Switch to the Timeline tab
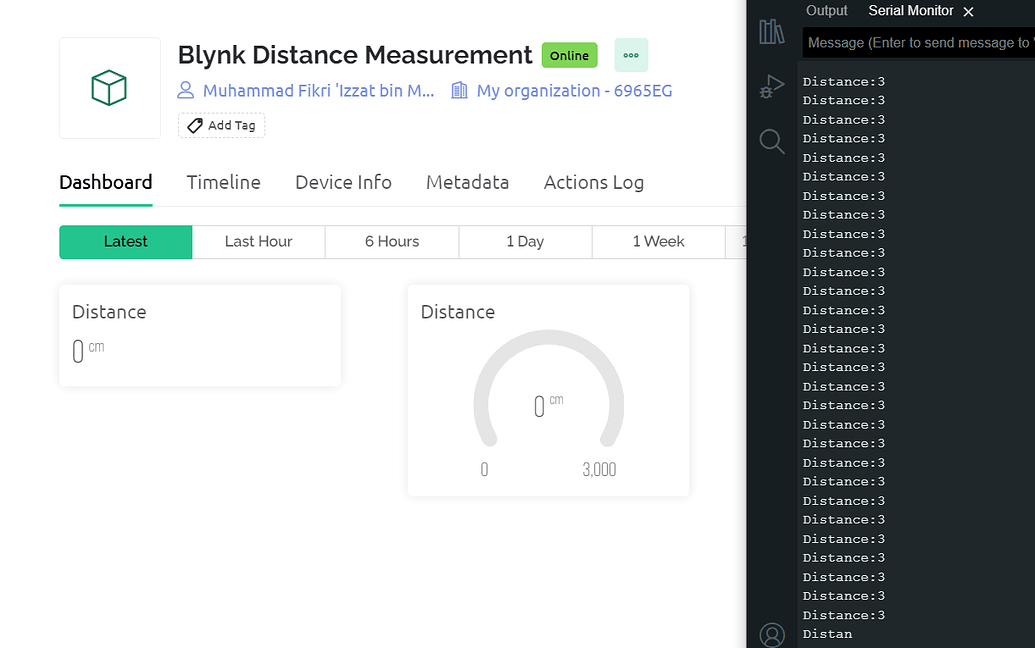Screen dimensions: 1035x648 coord(223,182)
